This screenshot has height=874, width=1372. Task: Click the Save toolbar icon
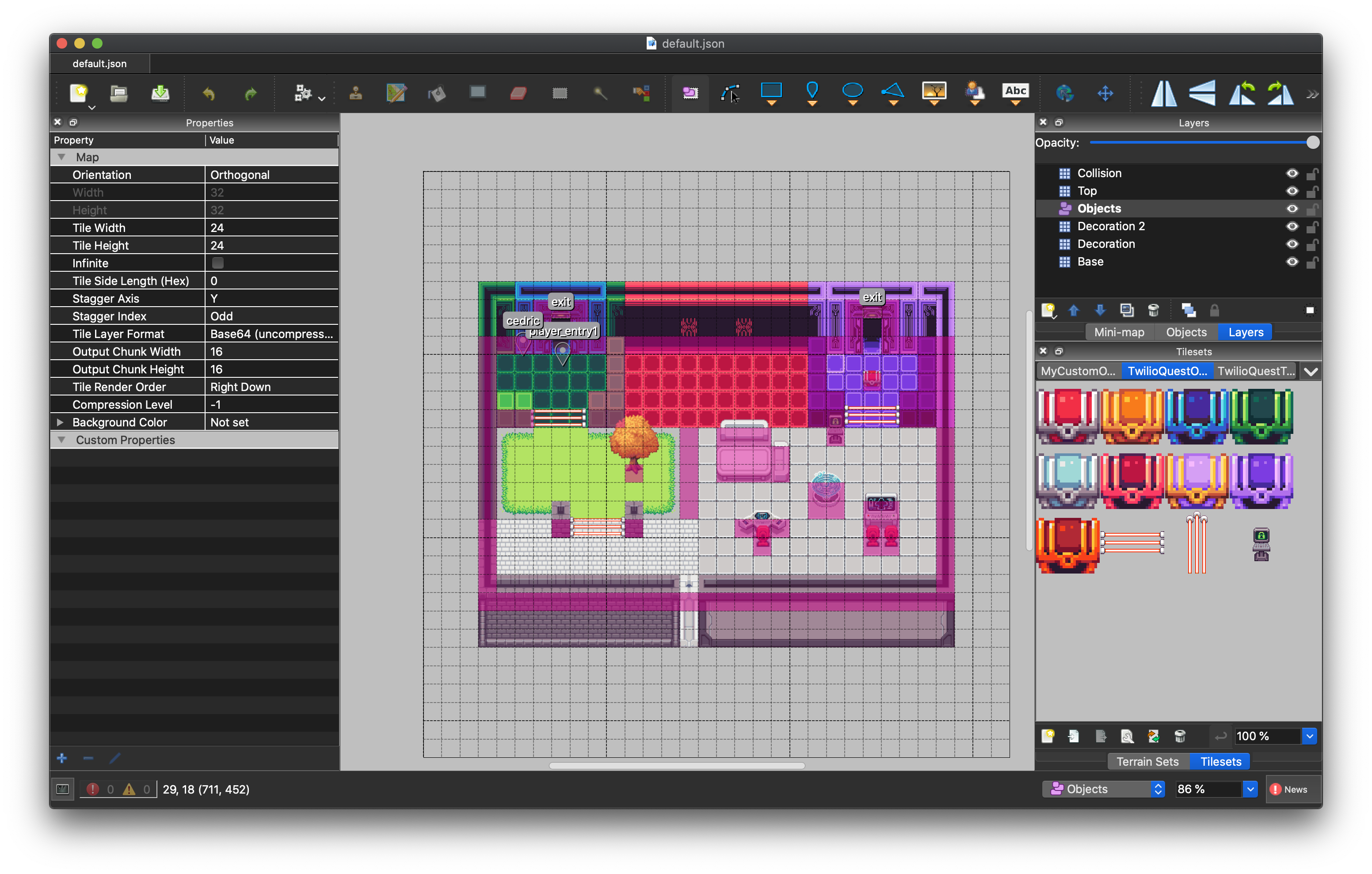[160, 93]
